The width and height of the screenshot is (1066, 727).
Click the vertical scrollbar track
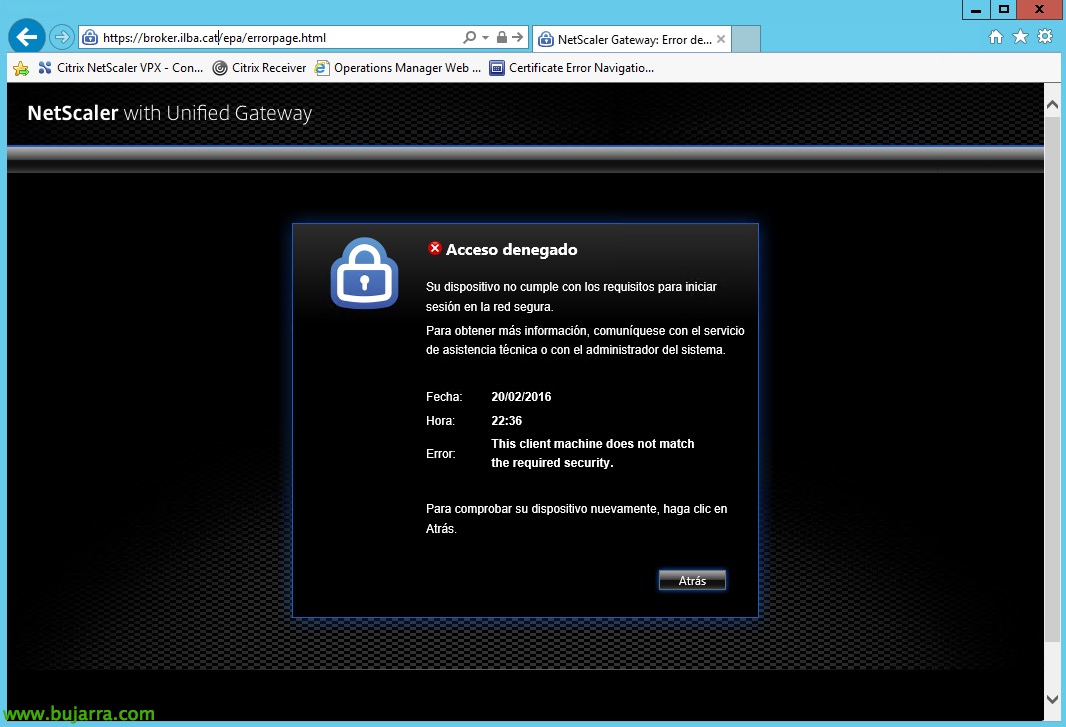1052,401
